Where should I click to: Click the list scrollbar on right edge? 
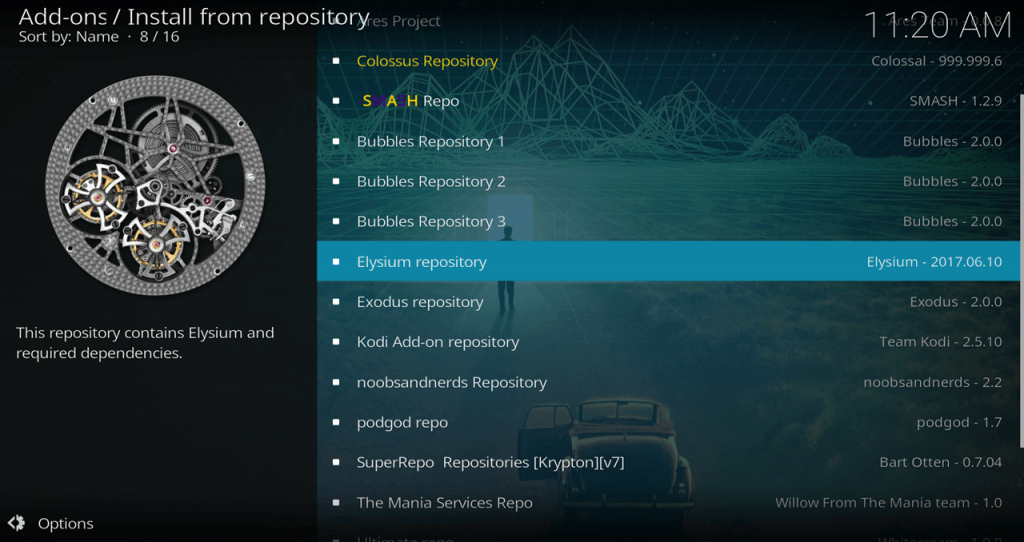[x=1021, y=271]
